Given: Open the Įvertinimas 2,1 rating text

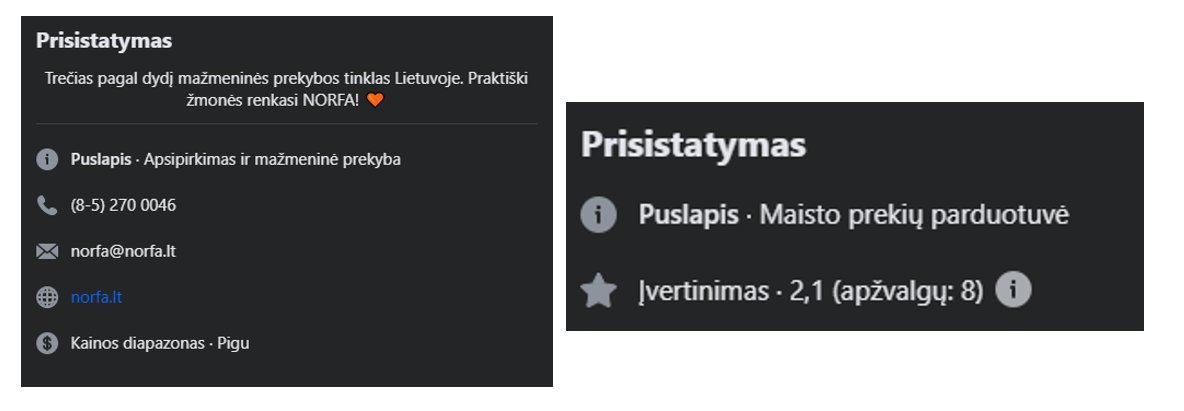Looking at the screenshot, I should (811, 291).
